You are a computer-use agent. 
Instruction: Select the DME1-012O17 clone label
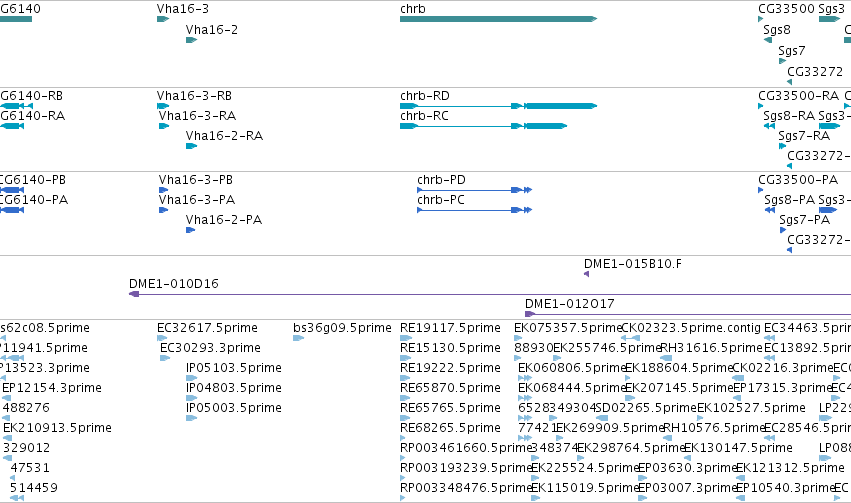pyautogui.click(x=569, y=304)
